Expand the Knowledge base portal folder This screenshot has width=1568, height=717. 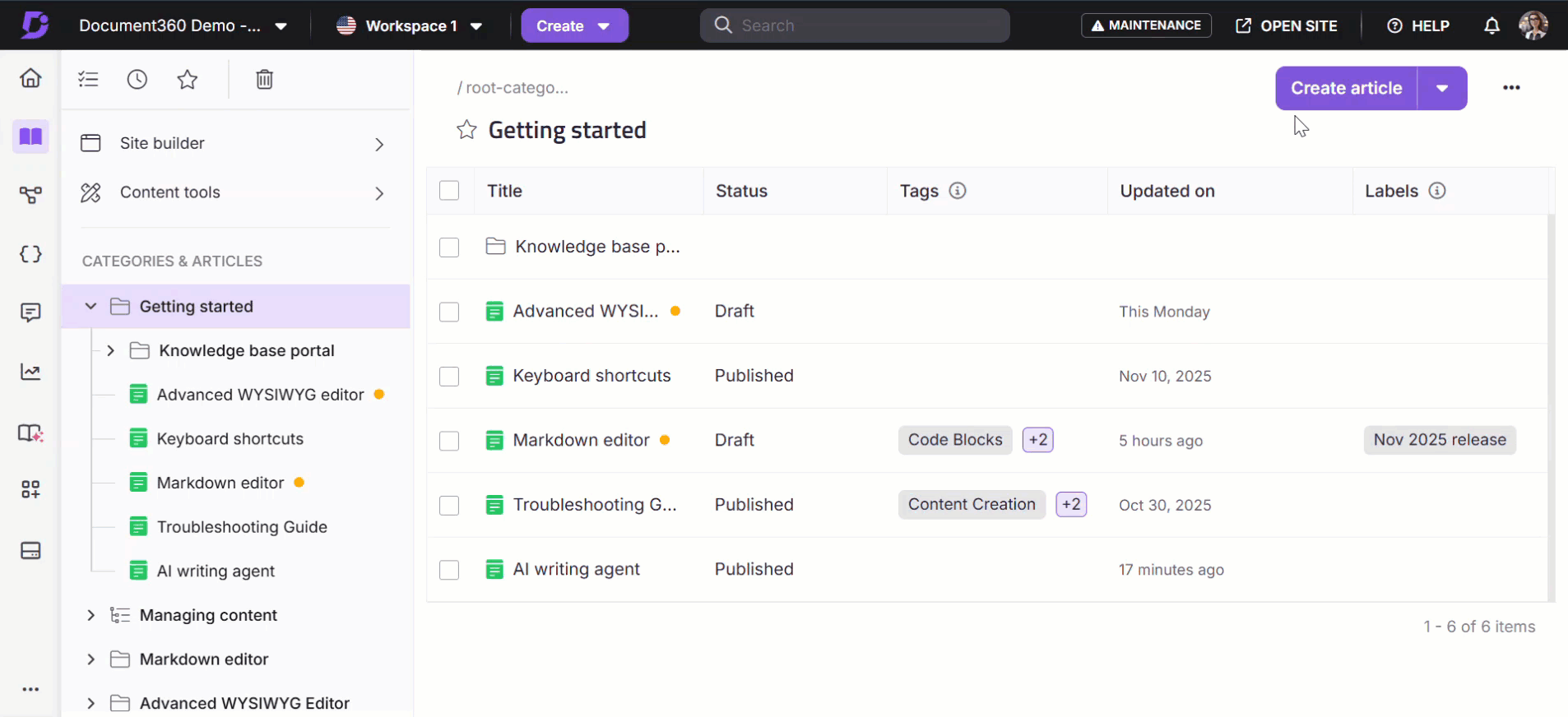click(x=110, y=351)
